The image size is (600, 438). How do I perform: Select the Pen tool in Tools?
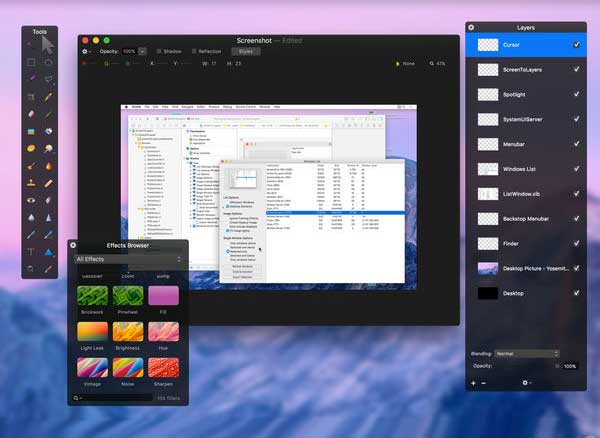point(31,234)
